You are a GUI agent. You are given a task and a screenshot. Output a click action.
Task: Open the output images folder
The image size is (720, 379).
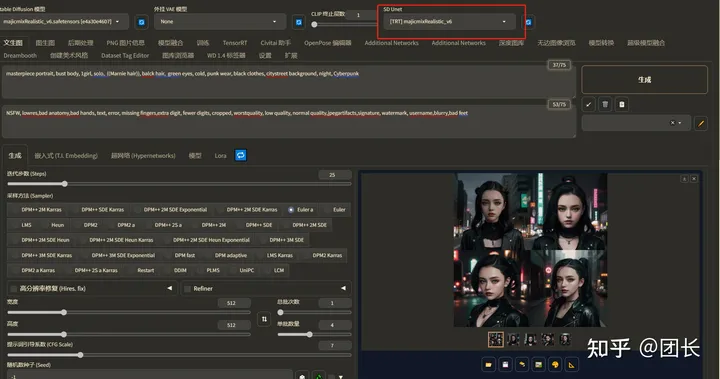[489, 365]
